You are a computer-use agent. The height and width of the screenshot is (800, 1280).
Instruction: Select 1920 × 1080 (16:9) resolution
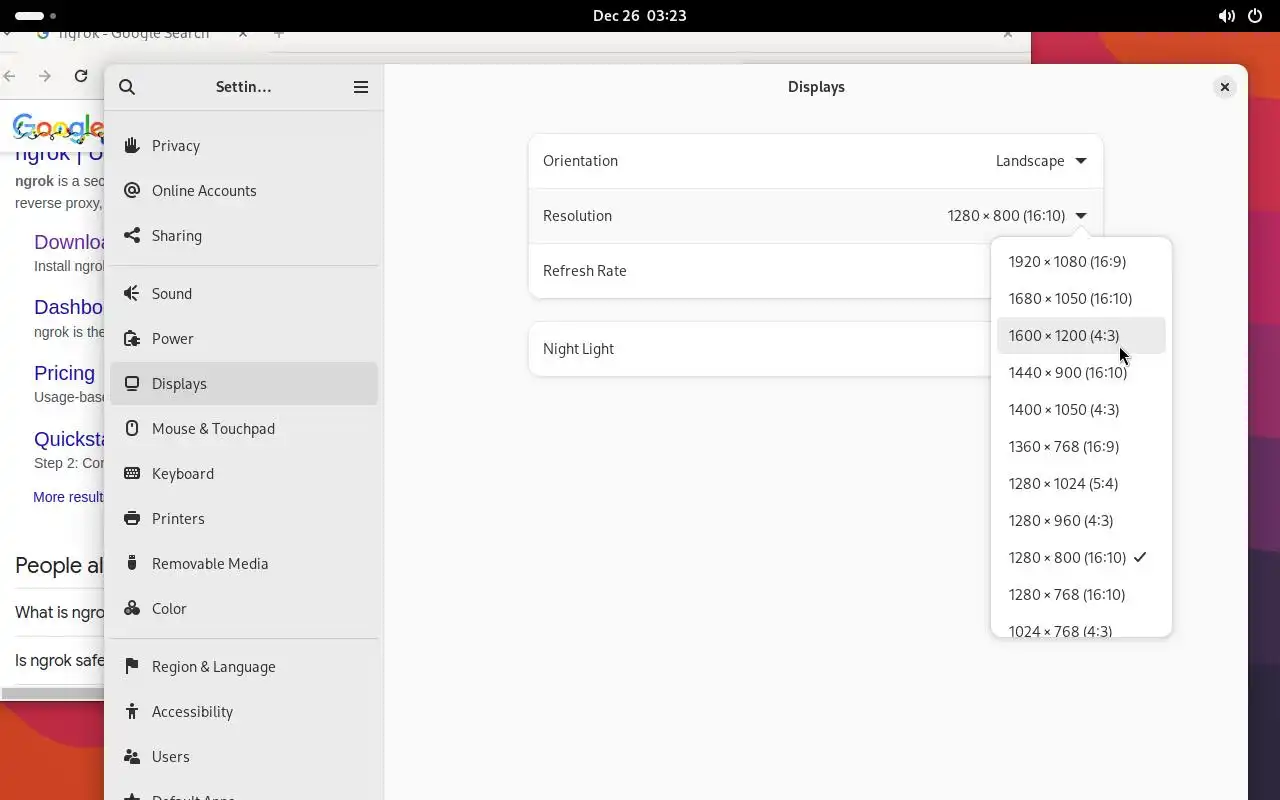click(x=1081, y=262)
